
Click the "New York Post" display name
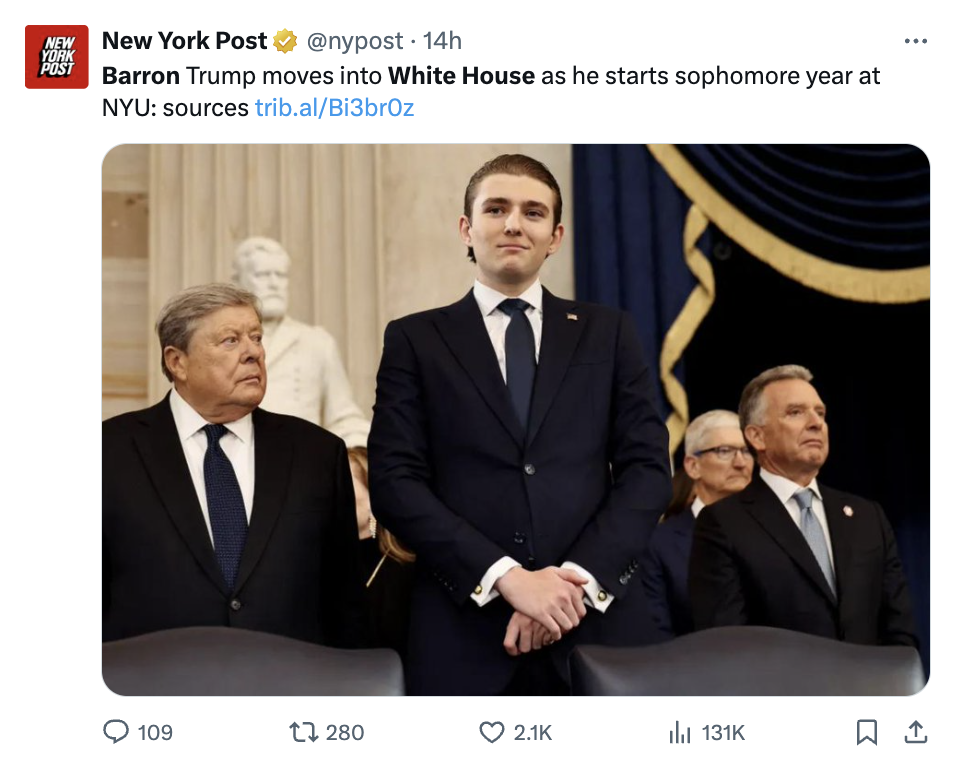tap(184, 41)
